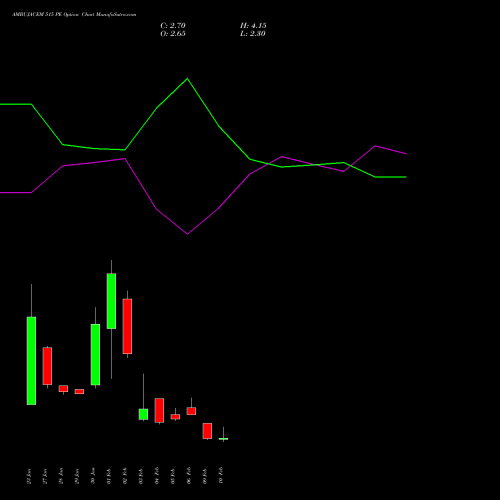The image size is (500, 500).
Task: Click the peak of the green indicator line
Action: pyautogui.click(x=187, y=79)
